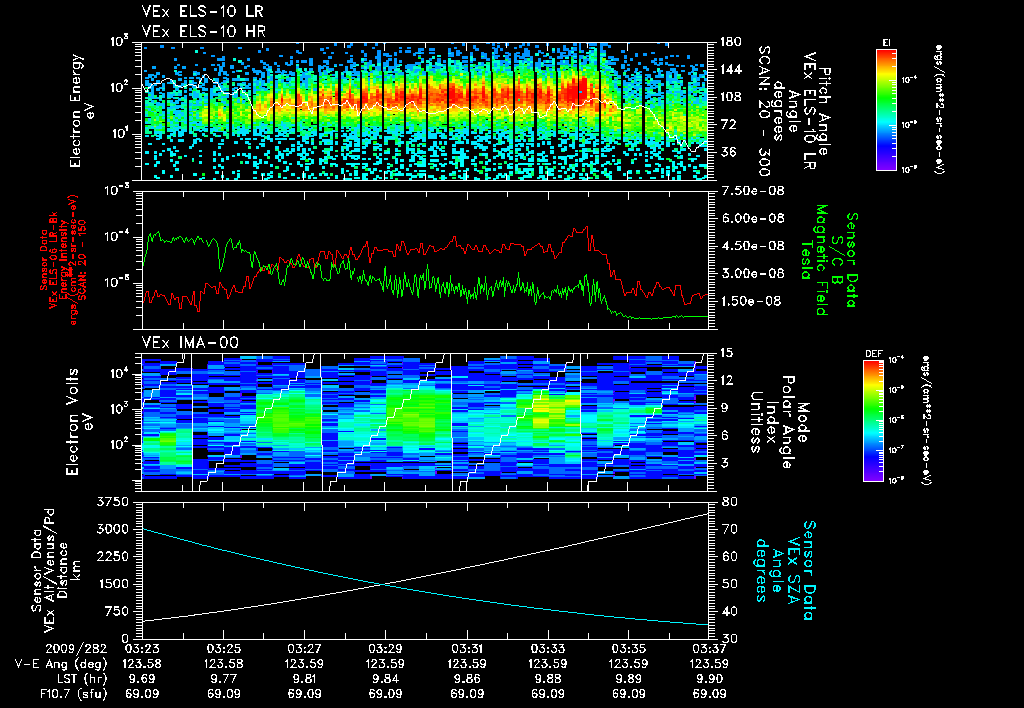Click the ELS electron energy spectrogram panel

(x=426, y=111)
